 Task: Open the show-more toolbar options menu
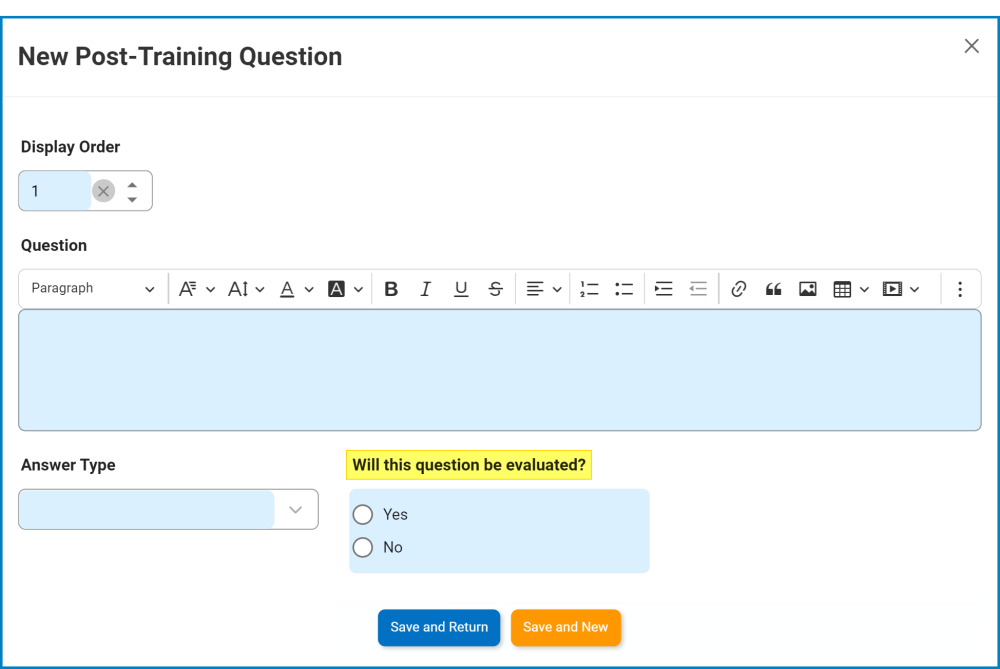pos(960,288)
